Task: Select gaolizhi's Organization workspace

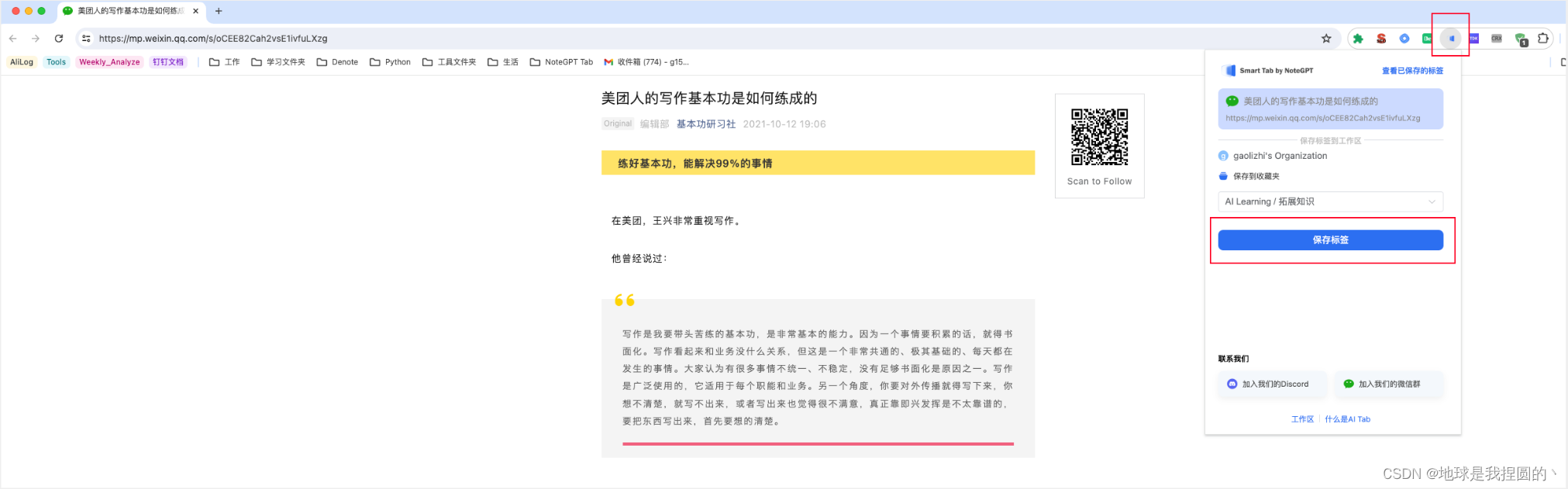Action: tap(1273, 156)
